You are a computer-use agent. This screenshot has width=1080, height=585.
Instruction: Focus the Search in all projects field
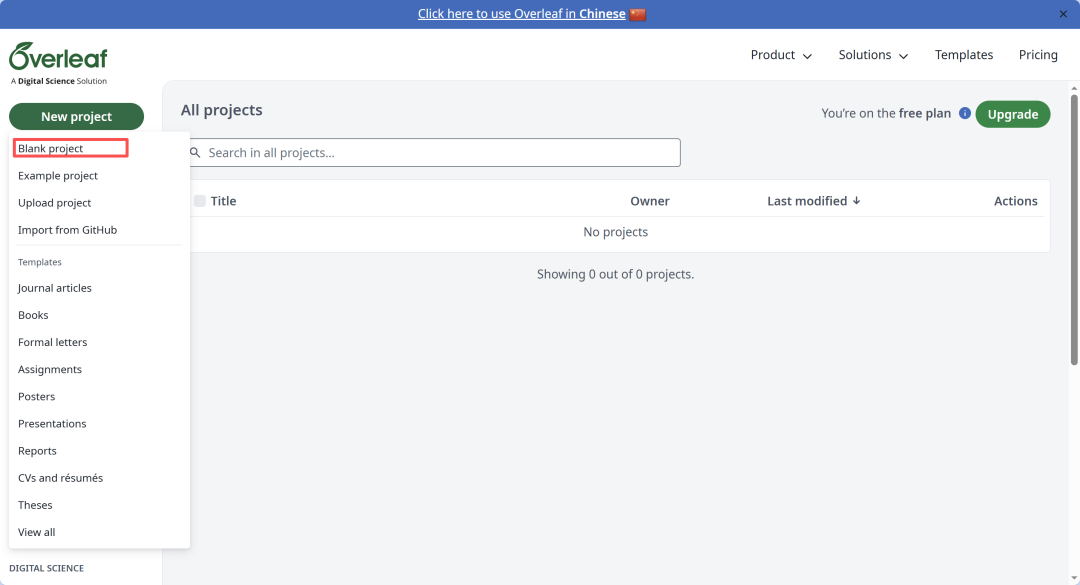tap(440, 153)
